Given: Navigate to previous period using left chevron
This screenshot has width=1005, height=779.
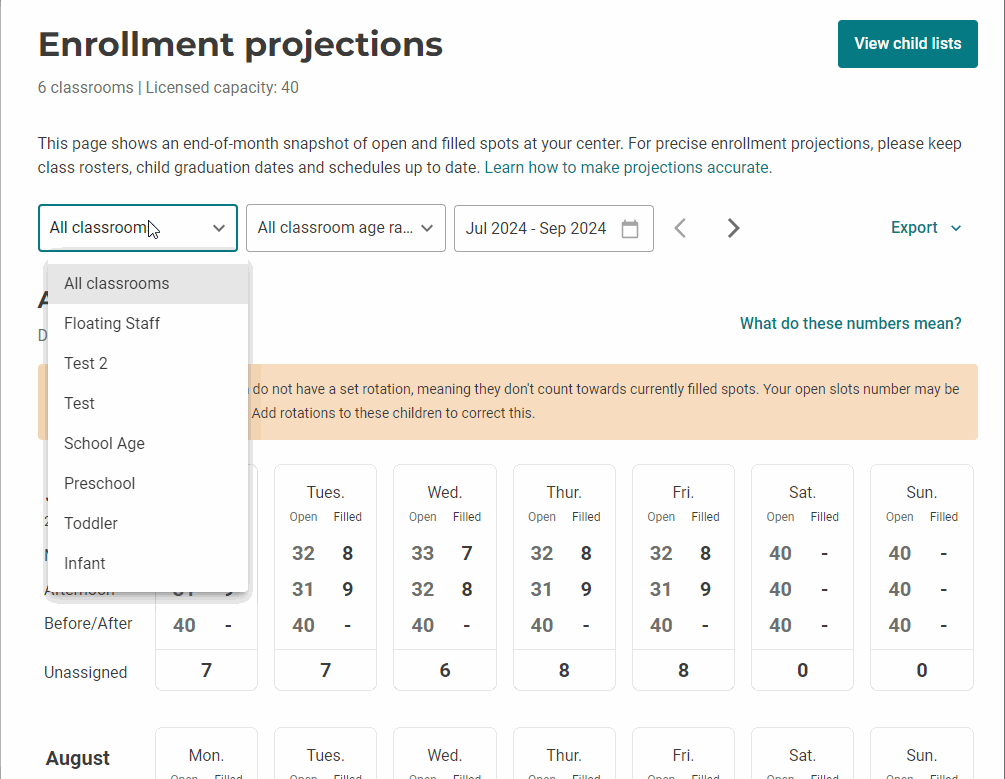Looking at the screenshot, I should [680, 227].
